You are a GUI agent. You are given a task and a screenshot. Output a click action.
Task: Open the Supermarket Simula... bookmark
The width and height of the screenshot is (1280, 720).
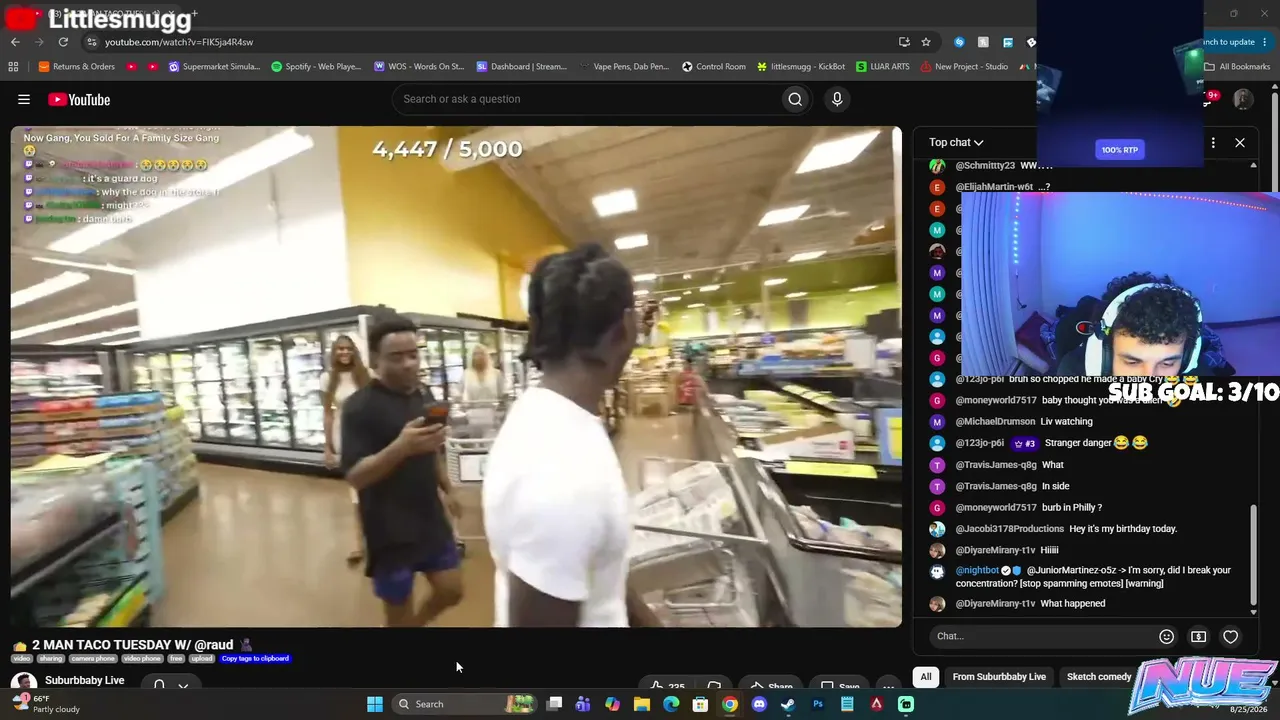point(215,67)
